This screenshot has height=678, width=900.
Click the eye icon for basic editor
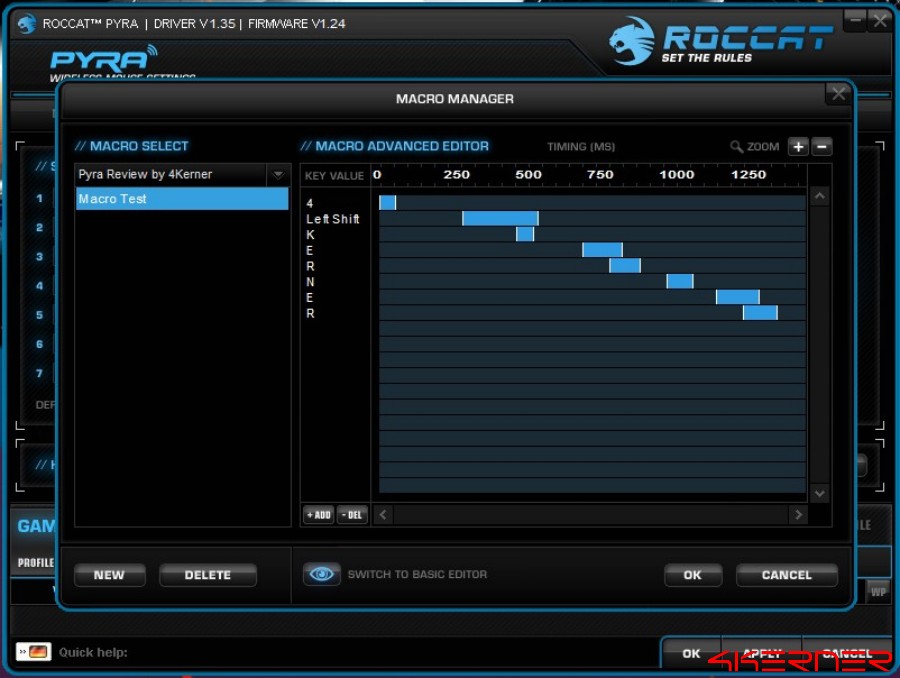pos(321,574)
